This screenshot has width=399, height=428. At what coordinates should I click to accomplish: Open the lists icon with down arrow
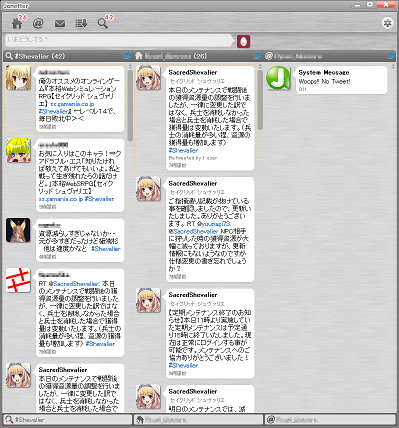81,24
